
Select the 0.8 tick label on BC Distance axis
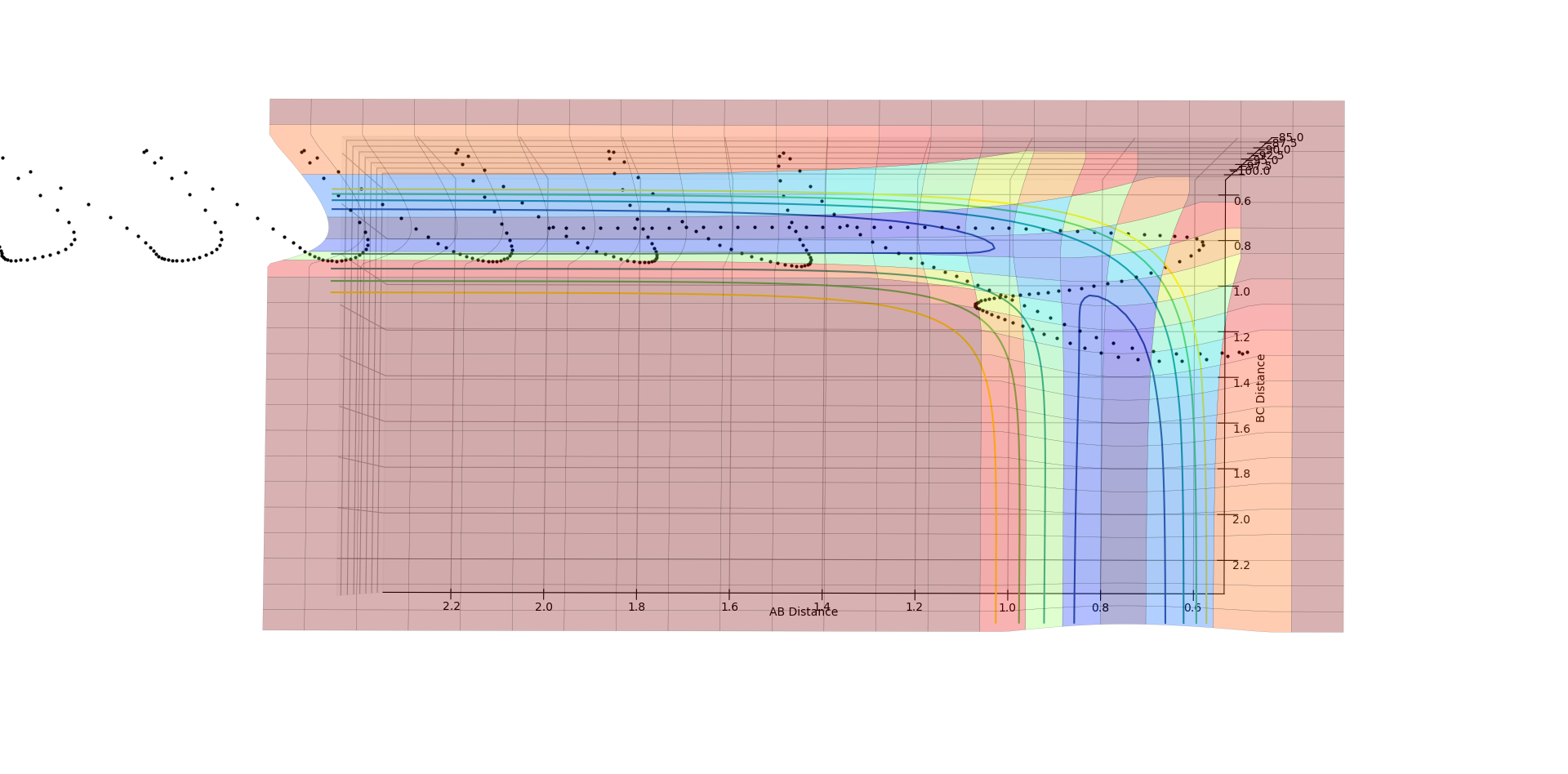tap(1242, 246)
